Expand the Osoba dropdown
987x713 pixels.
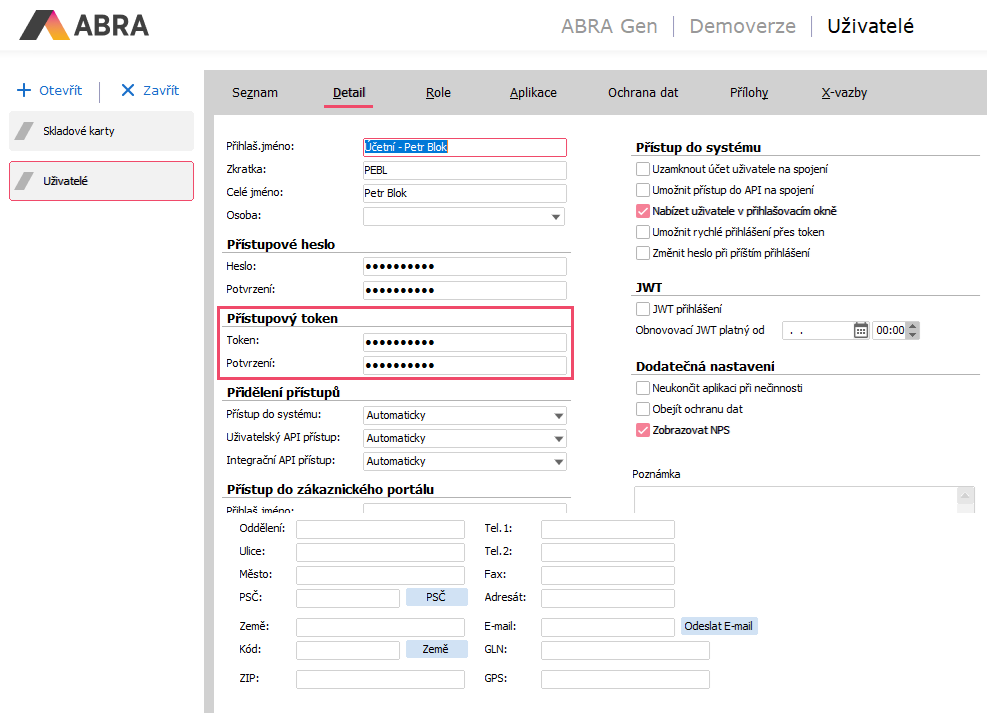(x=556, y=216)
